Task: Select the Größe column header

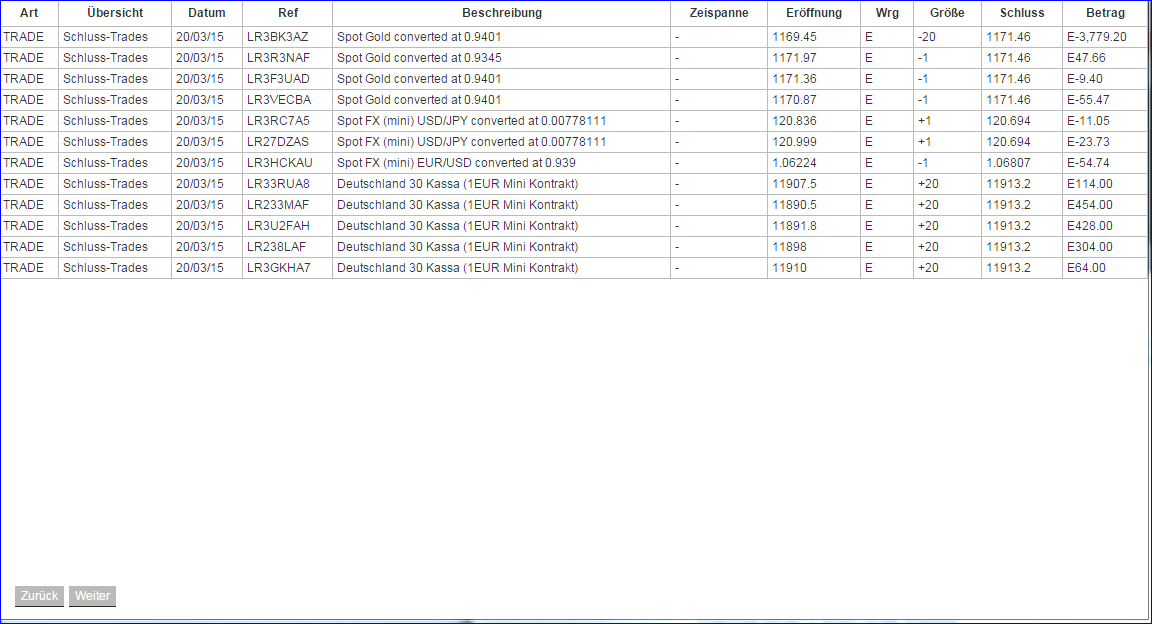Action: coord(946,13)
